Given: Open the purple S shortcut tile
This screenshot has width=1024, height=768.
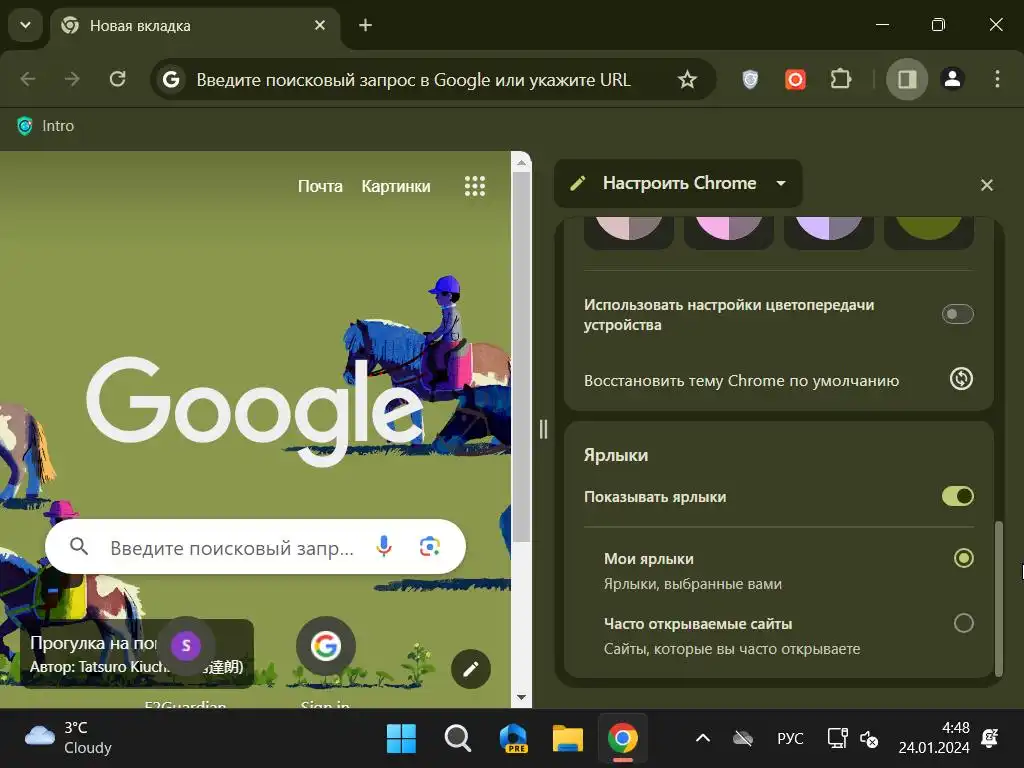Looking at the screenshot, I should click(x=186, y=646).
